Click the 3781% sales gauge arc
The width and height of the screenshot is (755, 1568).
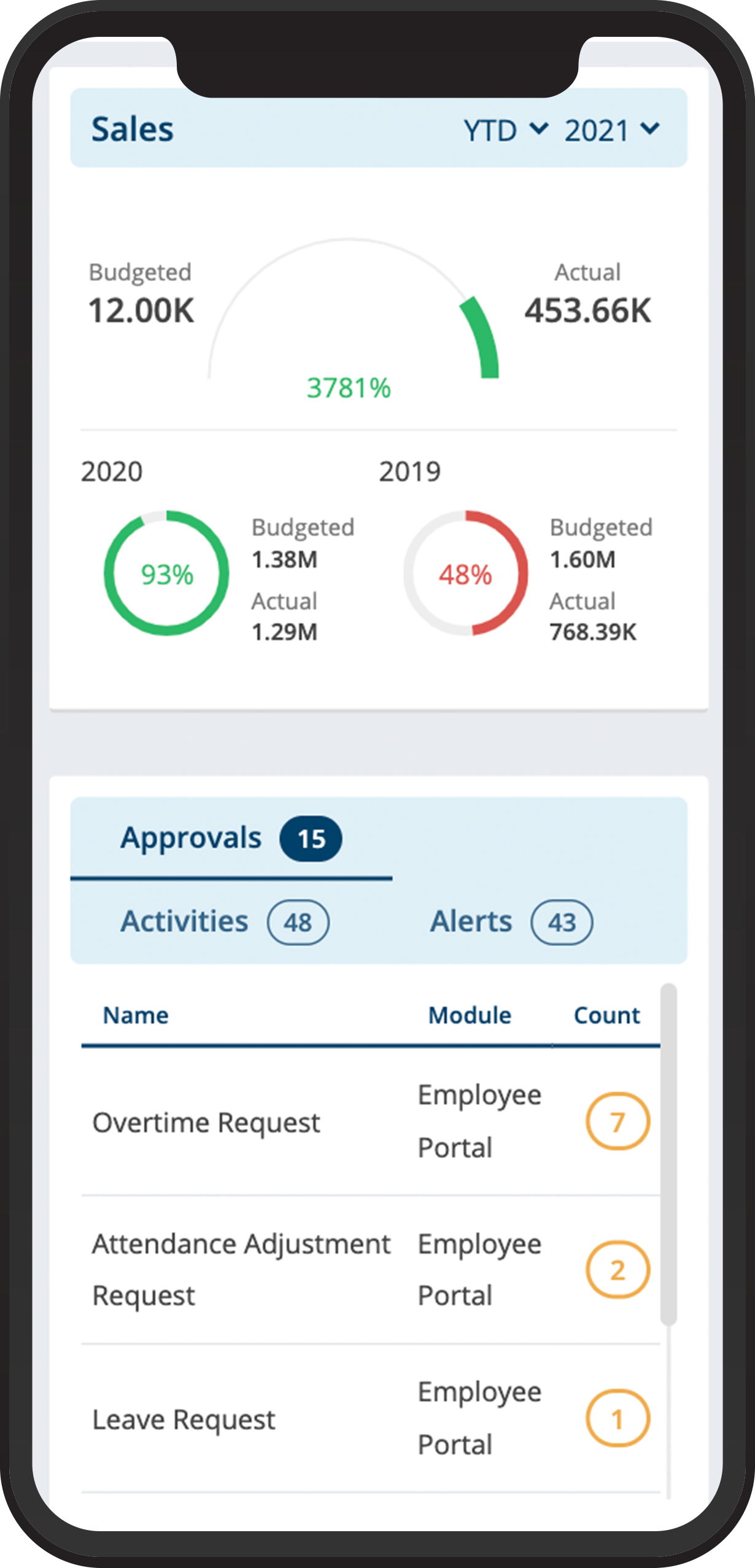[482, 337]
